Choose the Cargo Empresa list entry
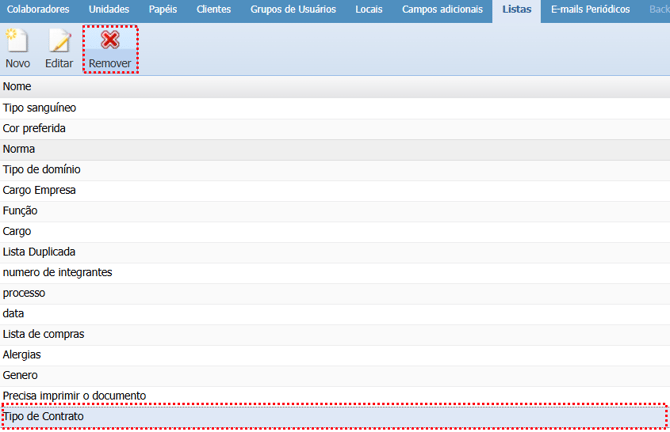Image resolution: width=670 pixels, height=432 pixels. 40,190
